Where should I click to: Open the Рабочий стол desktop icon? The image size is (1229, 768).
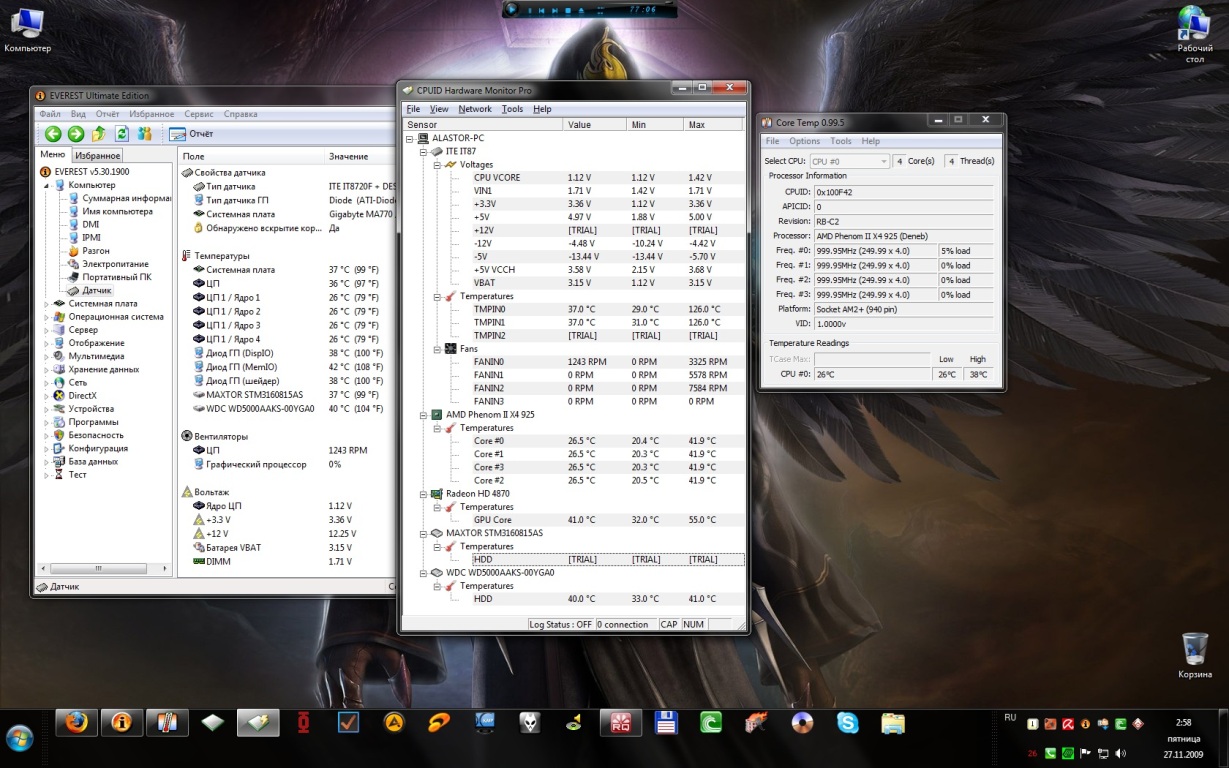1195,34
